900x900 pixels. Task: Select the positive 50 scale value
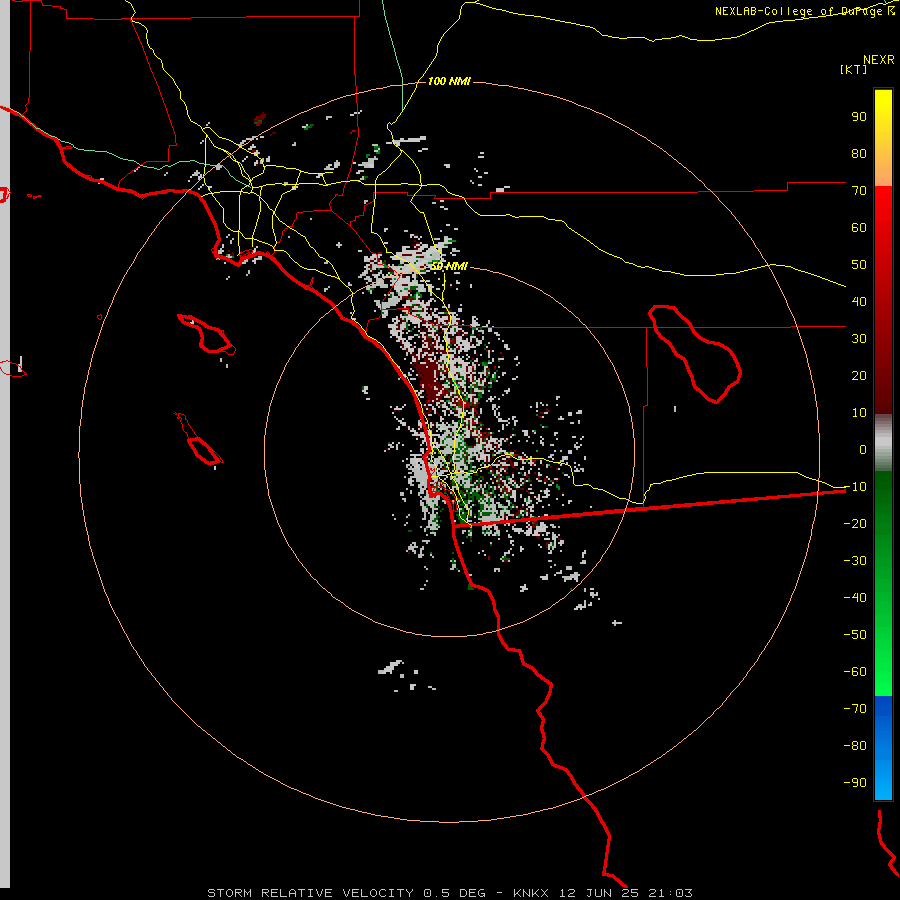[x=859, y=265]
